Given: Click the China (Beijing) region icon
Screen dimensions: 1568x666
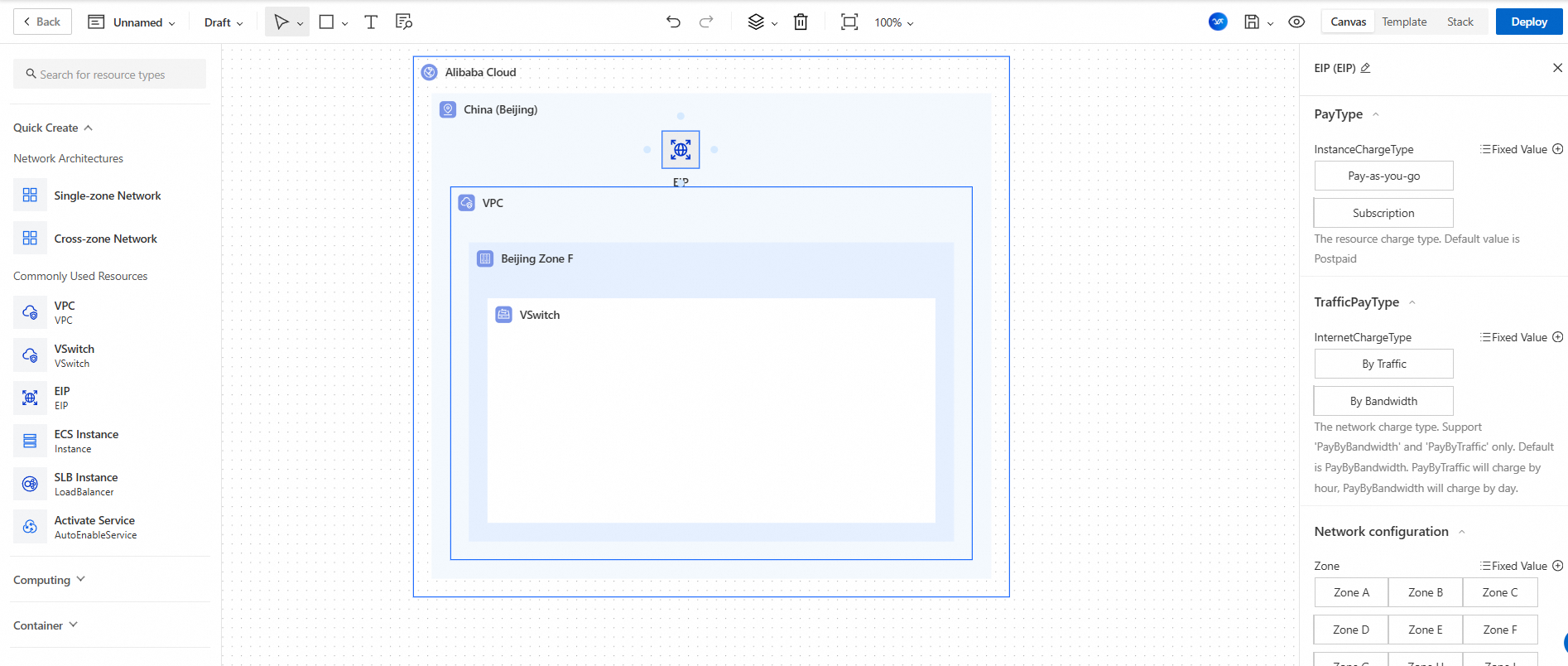Looking at the screenshot, I should click(448, 109).
